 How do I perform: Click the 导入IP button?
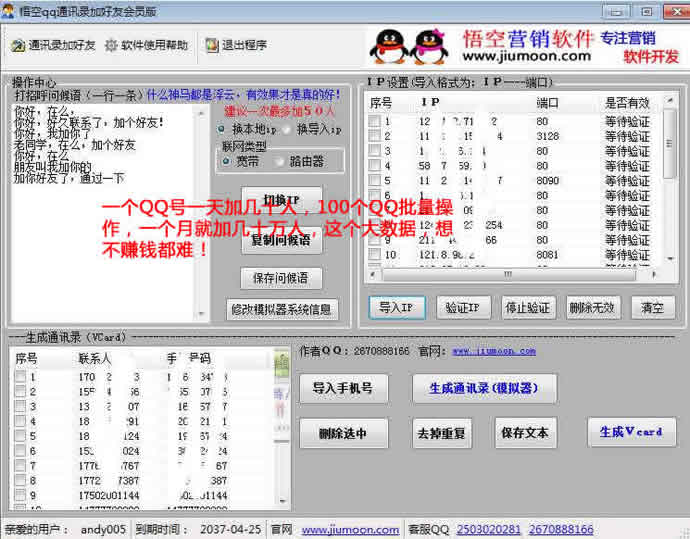(396, 308)
